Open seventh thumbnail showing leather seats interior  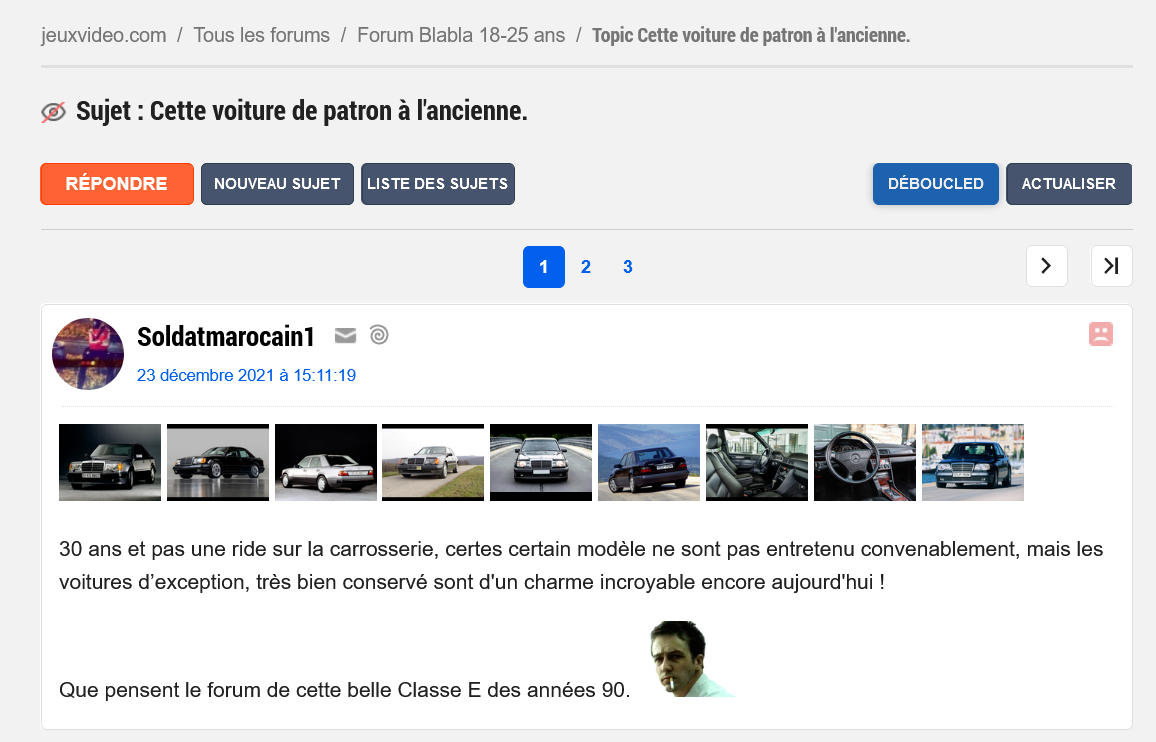tap(757, 462)
